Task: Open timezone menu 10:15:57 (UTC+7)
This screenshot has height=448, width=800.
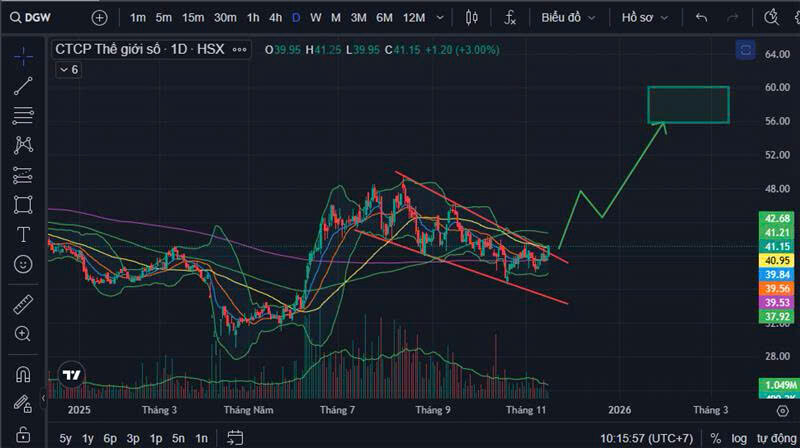Action: coord(646,438)
